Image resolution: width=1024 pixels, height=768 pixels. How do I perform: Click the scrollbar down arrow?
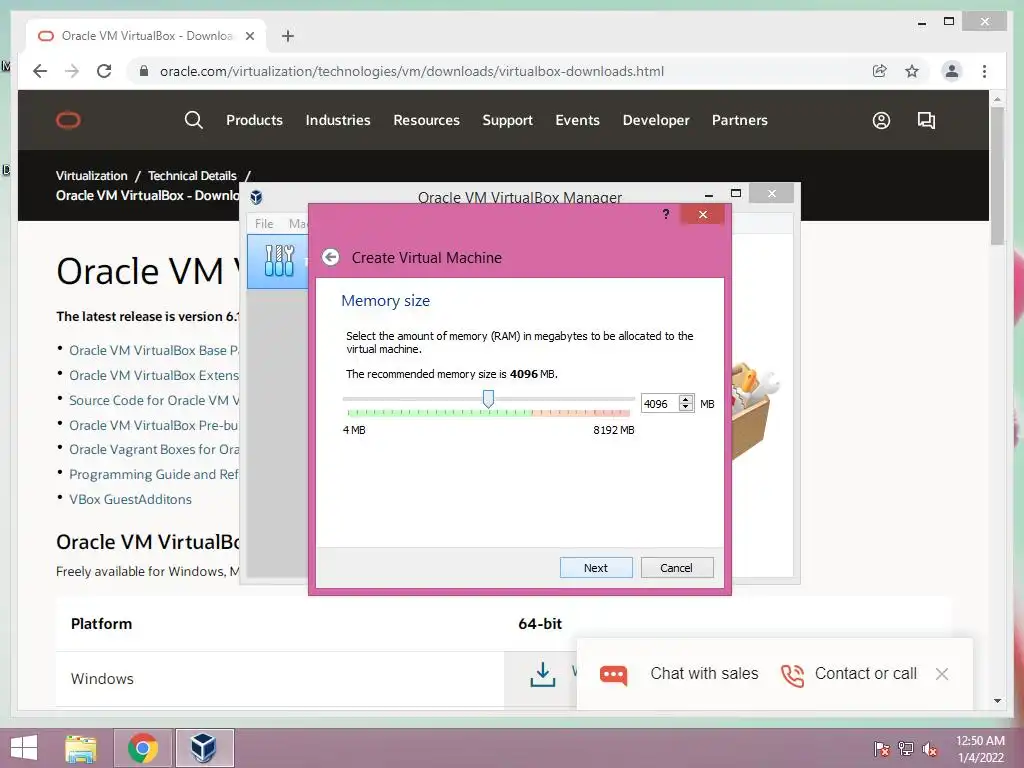coord(997,701)
